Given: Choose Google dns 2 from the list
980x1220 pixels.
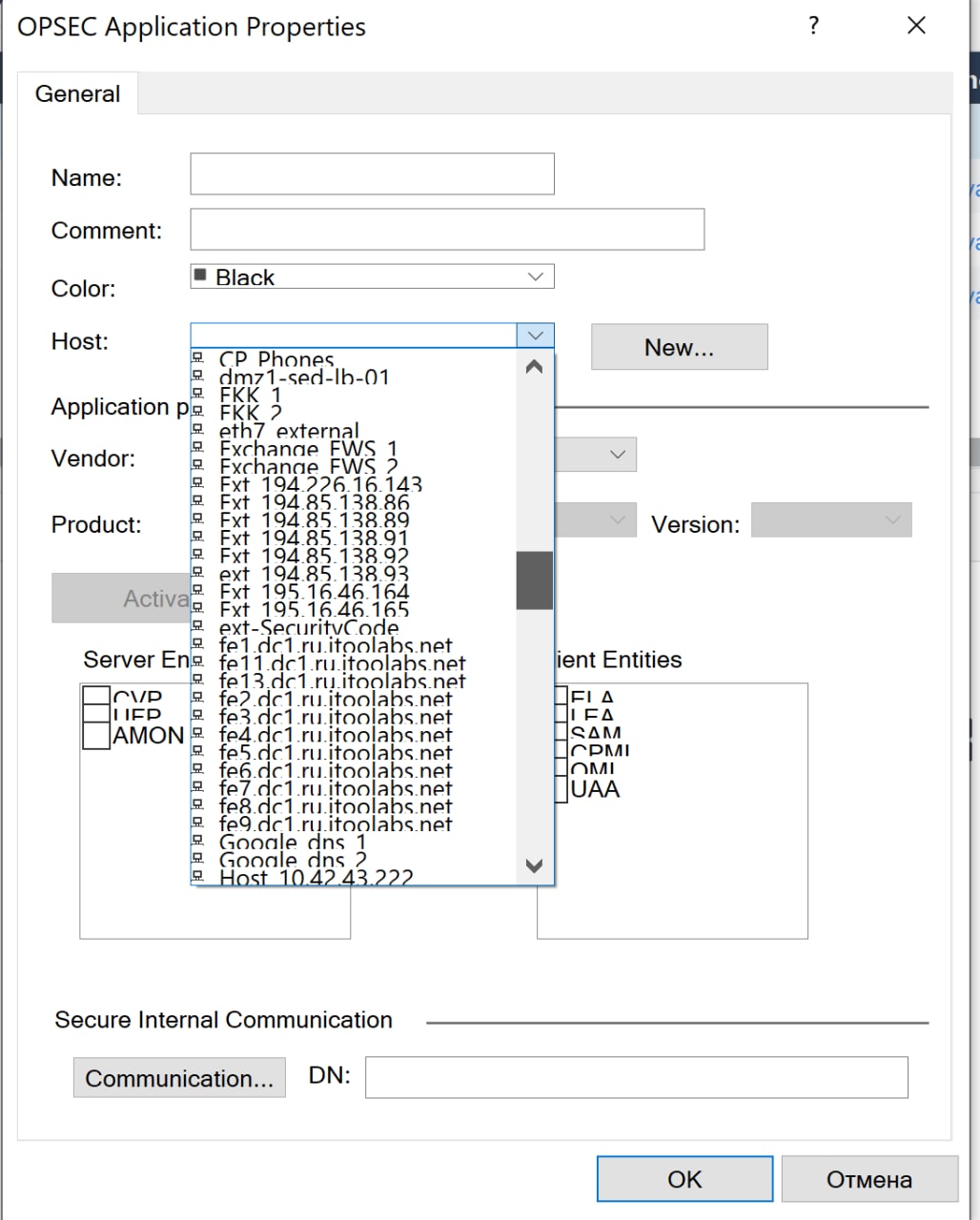Looking at the screenshot, I should (354, 858).
